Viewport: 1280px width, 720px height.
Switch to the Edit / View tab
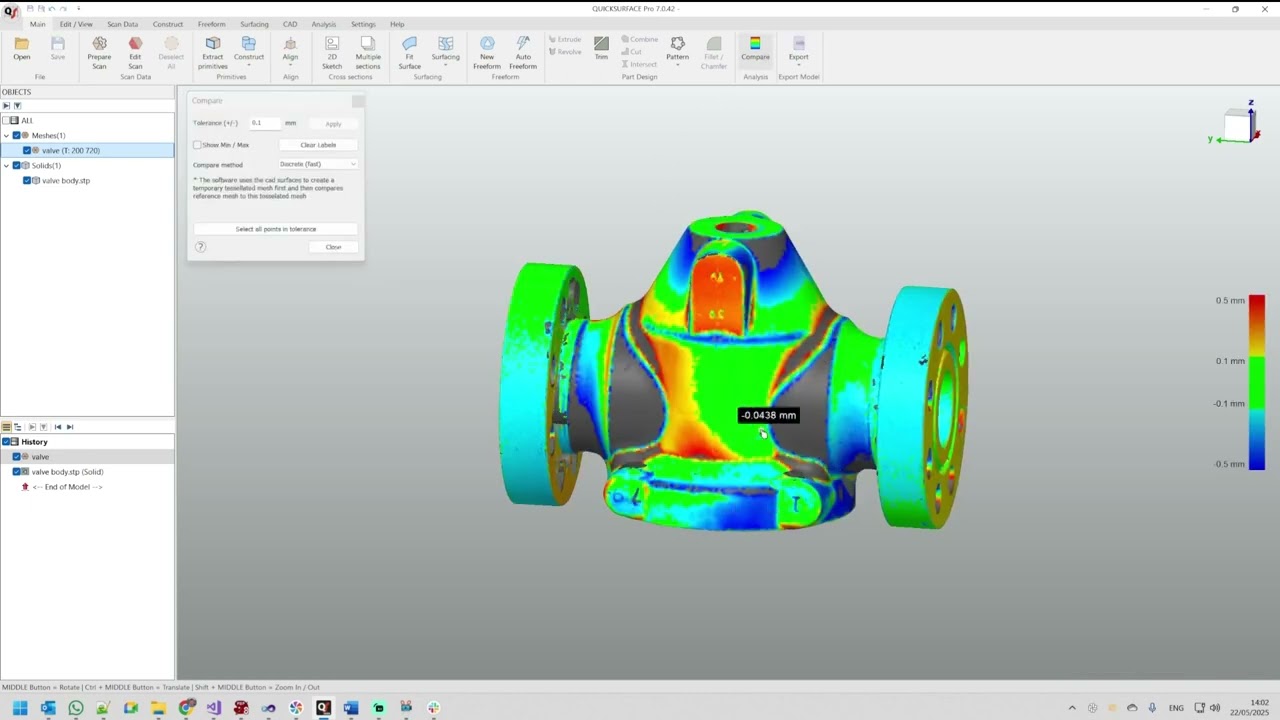coord(76,24)
